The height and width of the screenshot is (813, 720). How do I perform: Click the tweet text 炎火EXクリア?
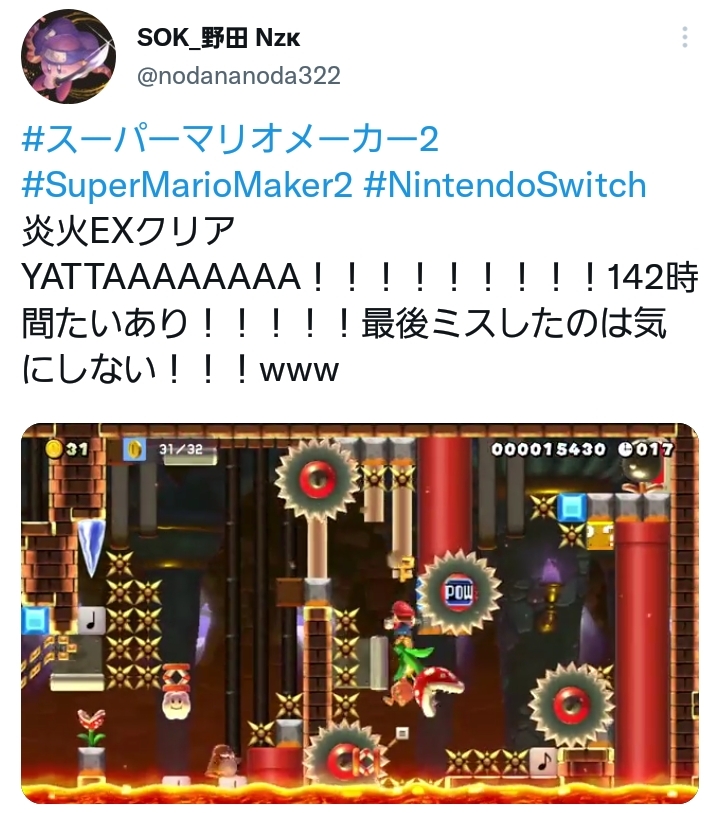pos(129,231)
